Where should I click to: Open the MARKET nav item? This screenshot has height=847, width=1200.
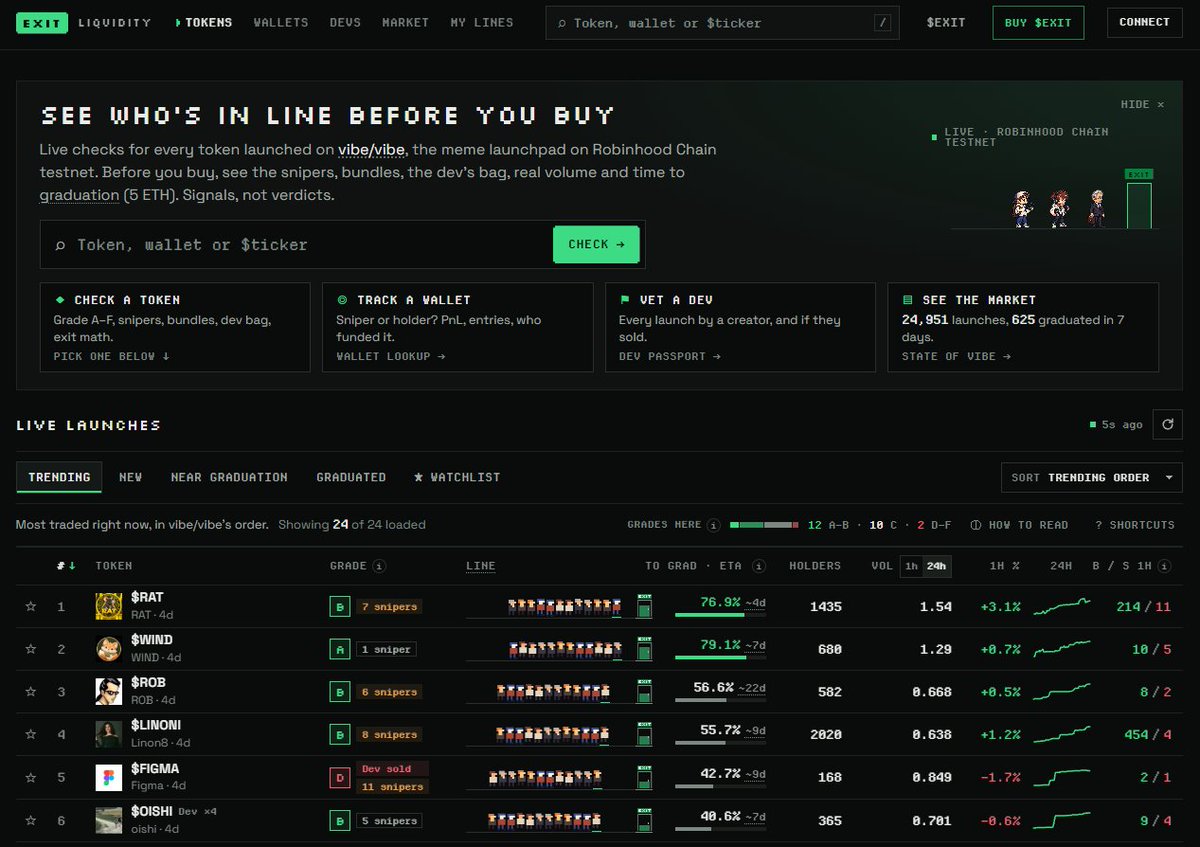[405, 22]
